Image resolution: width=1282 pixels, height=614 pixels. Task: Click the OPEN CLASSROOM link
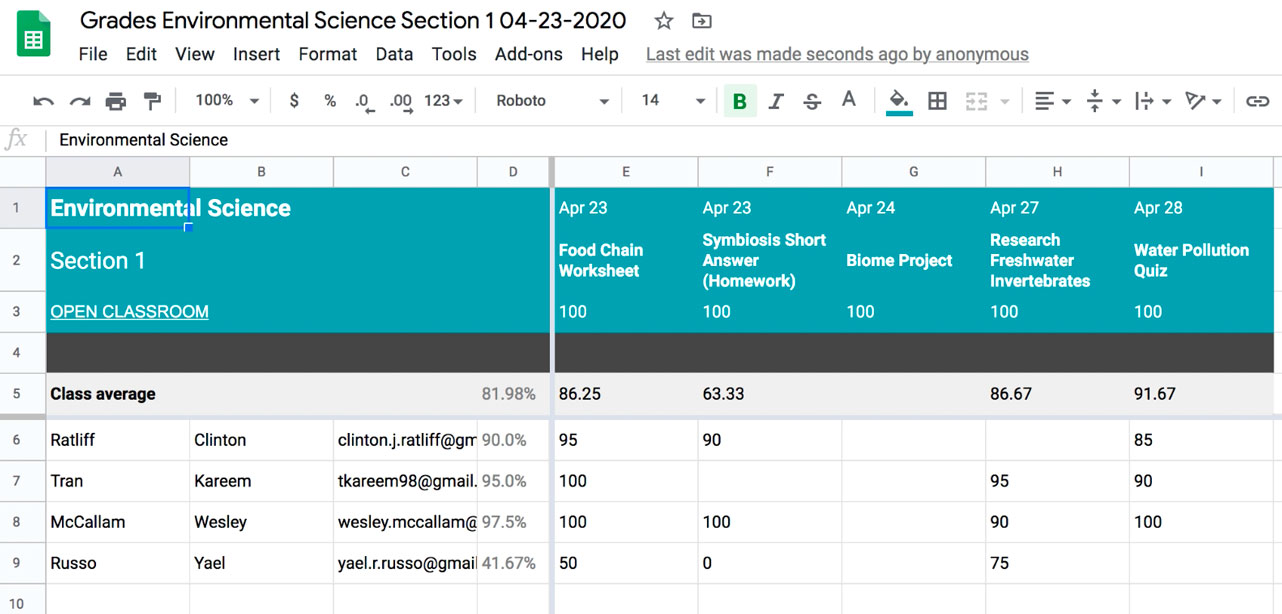128,311
